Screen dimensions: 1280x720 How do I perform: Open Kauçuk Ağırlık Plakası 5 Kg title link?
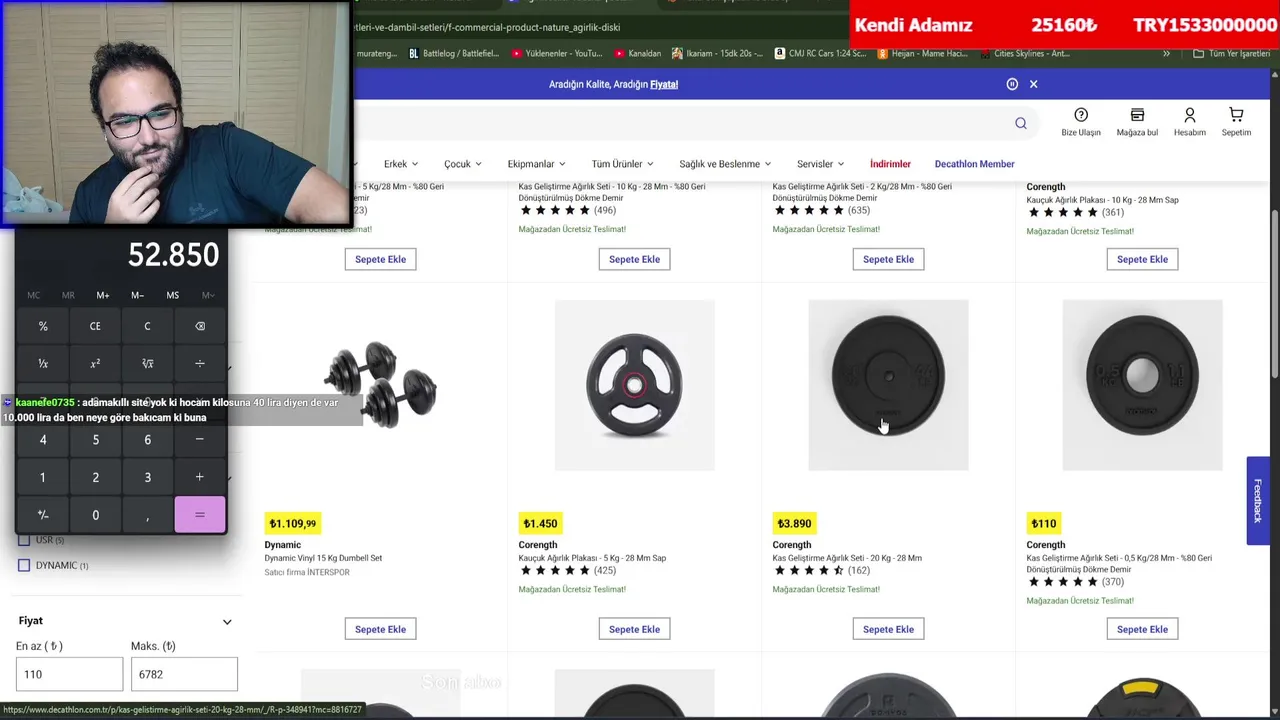[592, 558]
